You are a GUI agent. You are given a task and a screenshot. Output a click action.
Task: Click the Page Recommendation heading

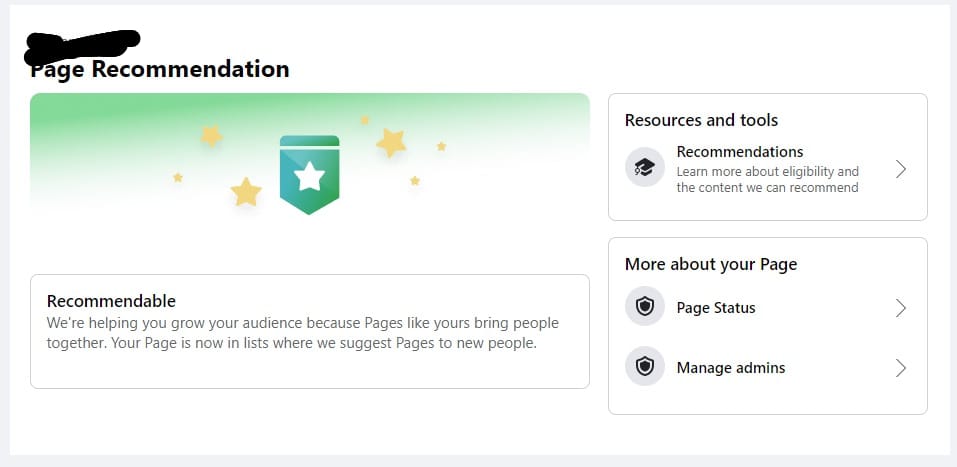pyautogui.click(x=160, y=70)
